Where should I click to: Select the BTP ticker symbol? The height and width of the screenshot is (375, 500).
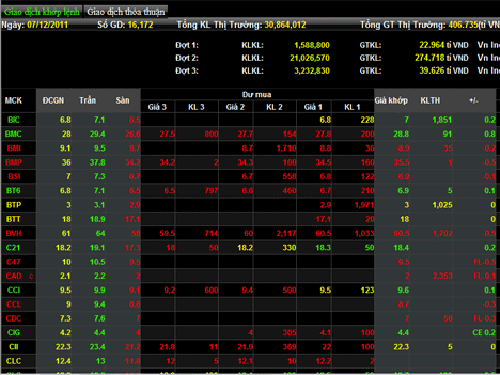13,205
